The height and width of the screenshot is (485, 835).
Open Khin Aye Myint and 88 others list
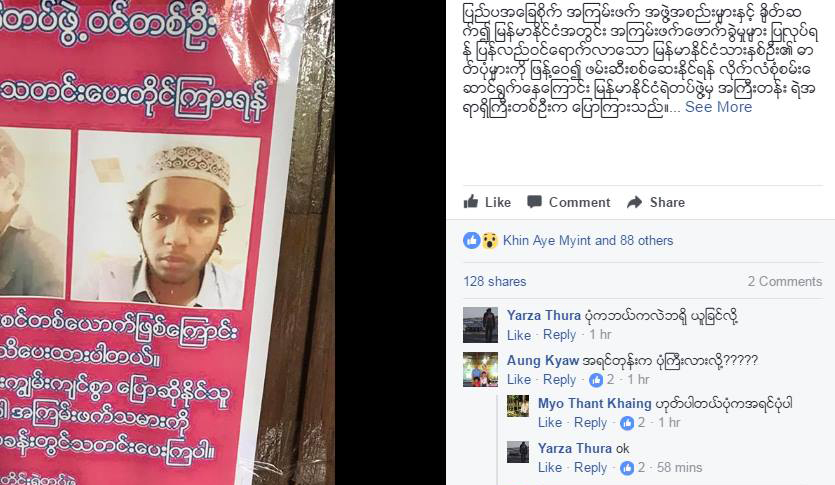click(x=588, y=241)
